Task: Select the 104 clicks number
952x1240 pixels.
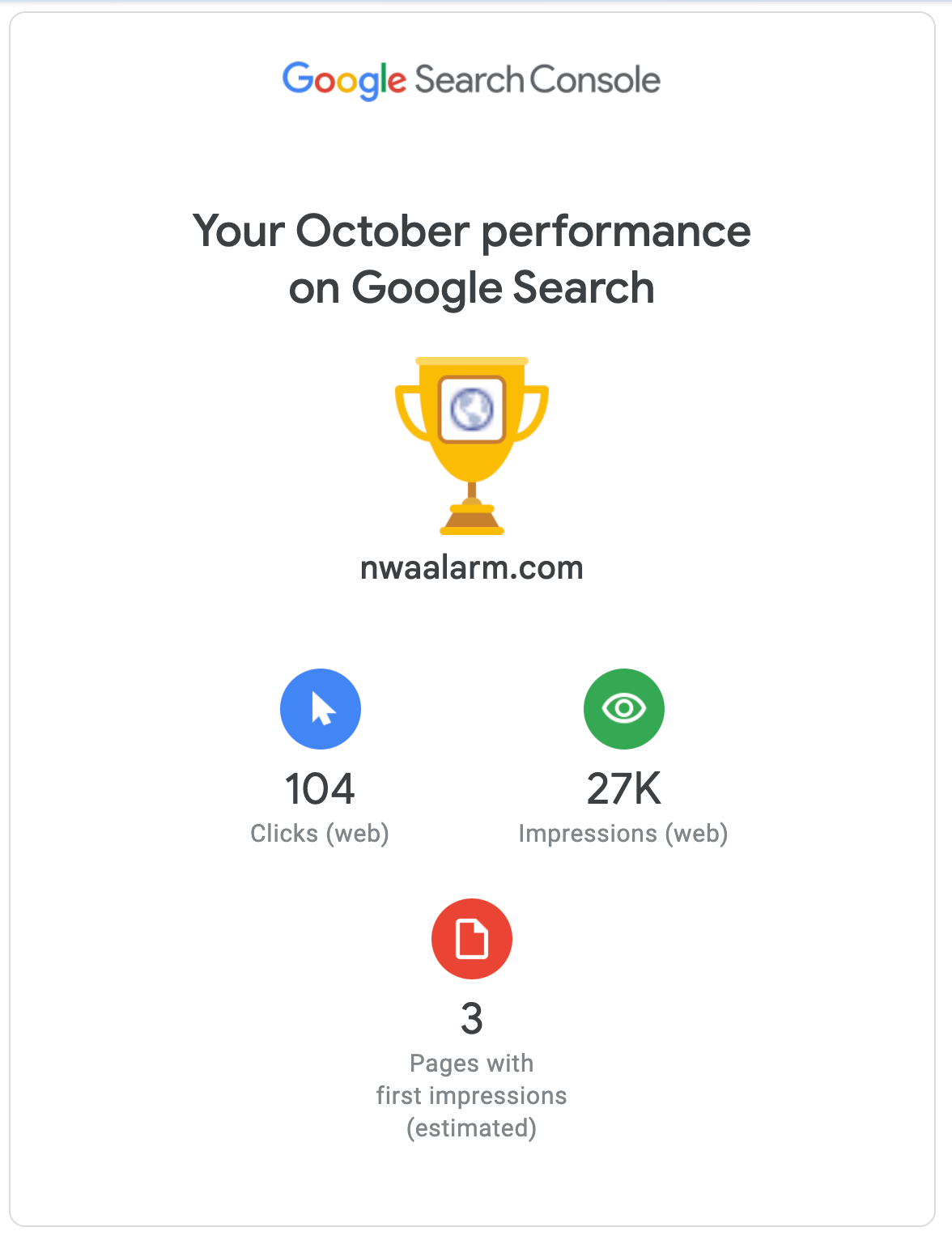Action: point(320,789)
